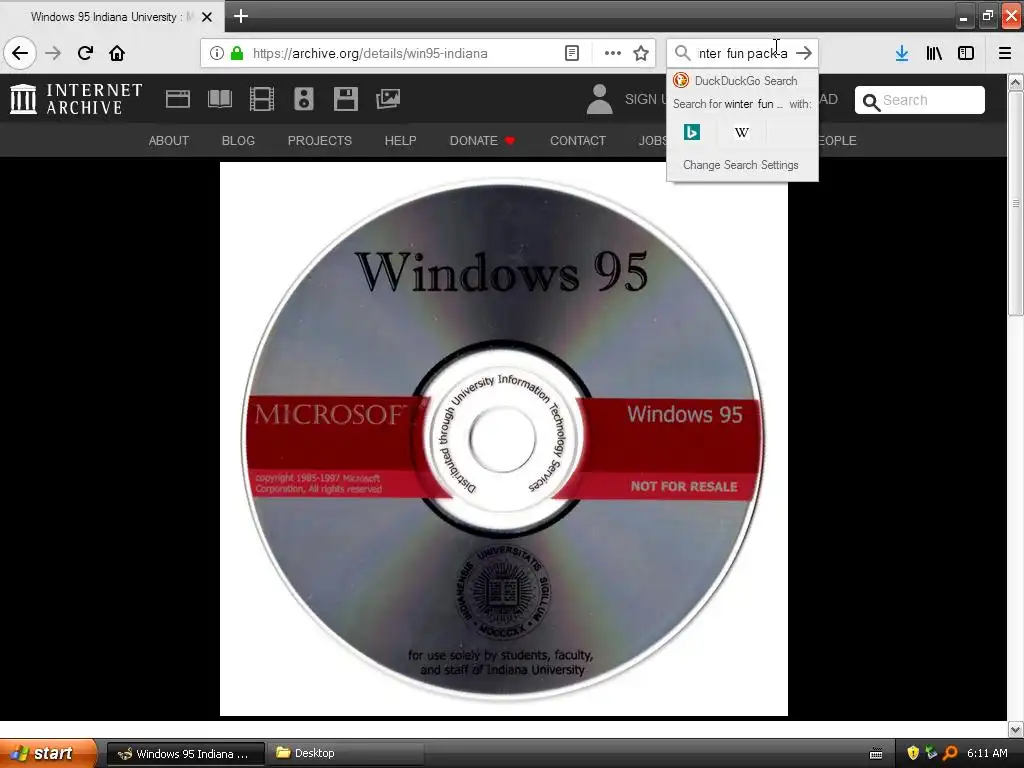This screenshot has width=1024, height=768.
Task: View the green padlock connection details
Action: (x=237, y=53)
